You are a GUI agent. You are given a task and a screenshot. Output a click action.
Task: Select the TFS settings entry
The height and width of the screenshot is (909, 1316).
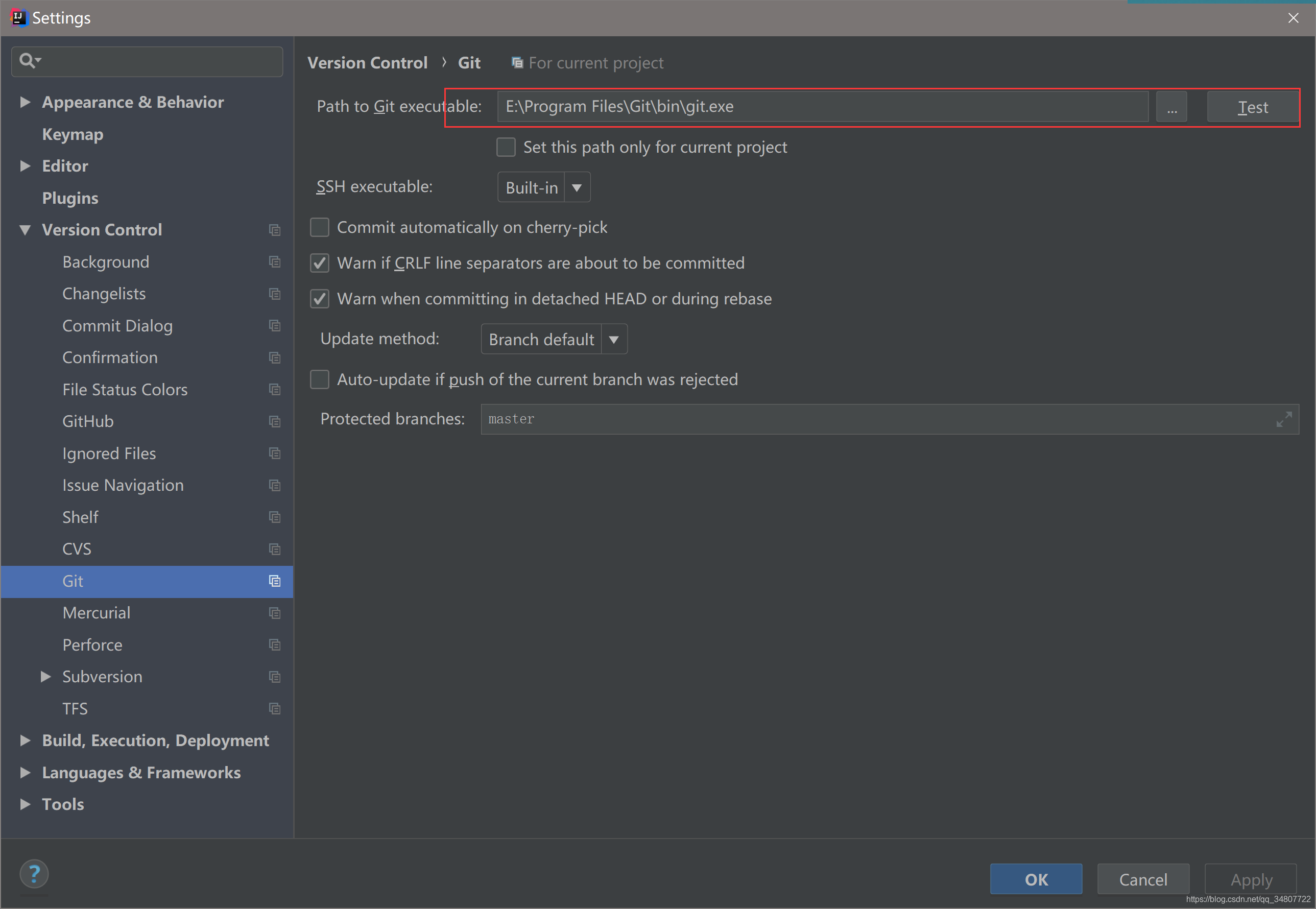coord(75,708)
